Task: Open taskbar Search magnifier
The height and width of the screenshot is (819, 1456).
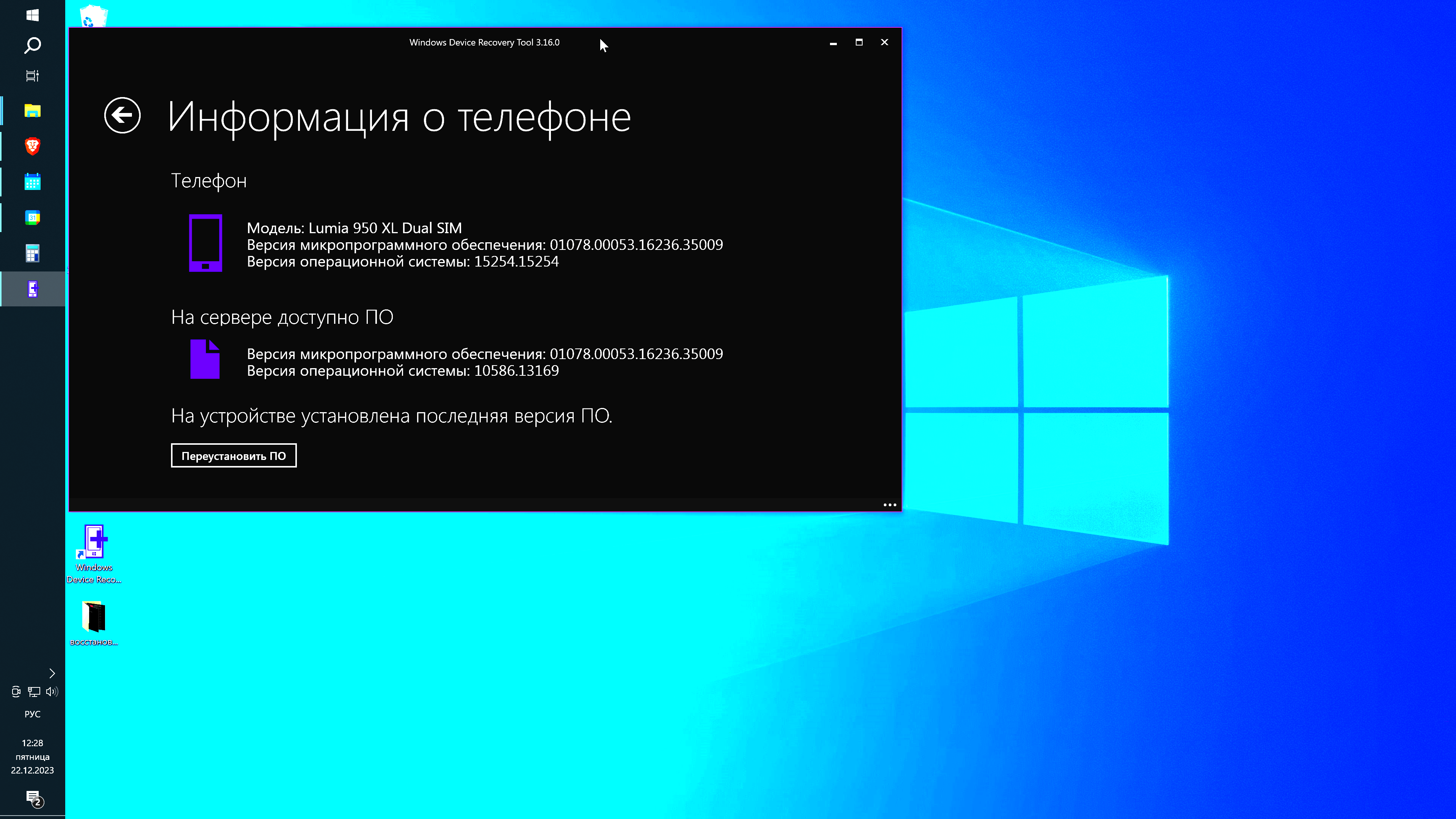Action: tap(32, 45)
